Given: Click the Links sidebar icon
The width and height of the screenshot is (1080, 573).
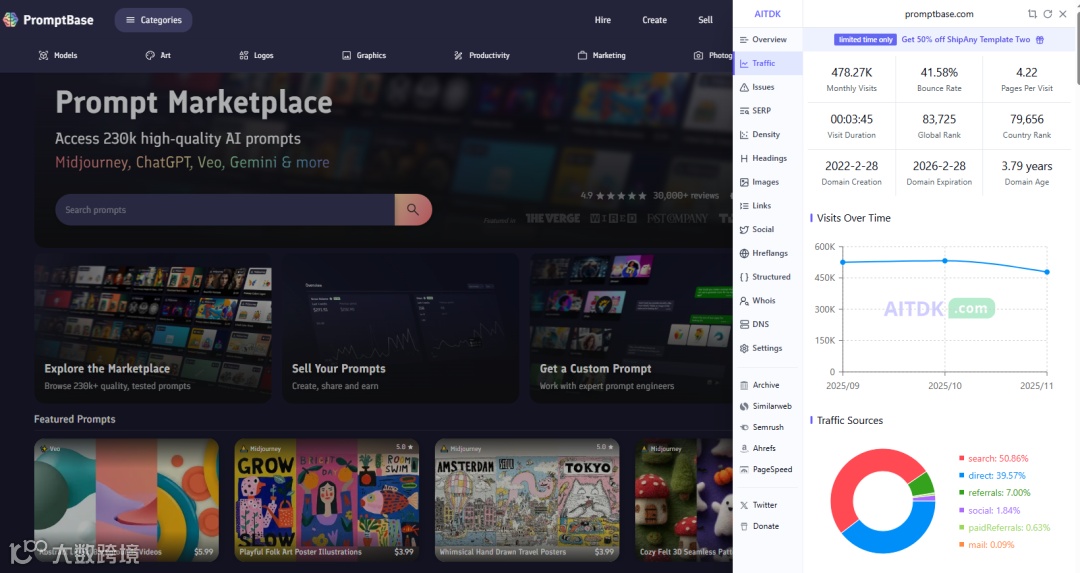Looking at the screenshot, I should tap(744, 206).
